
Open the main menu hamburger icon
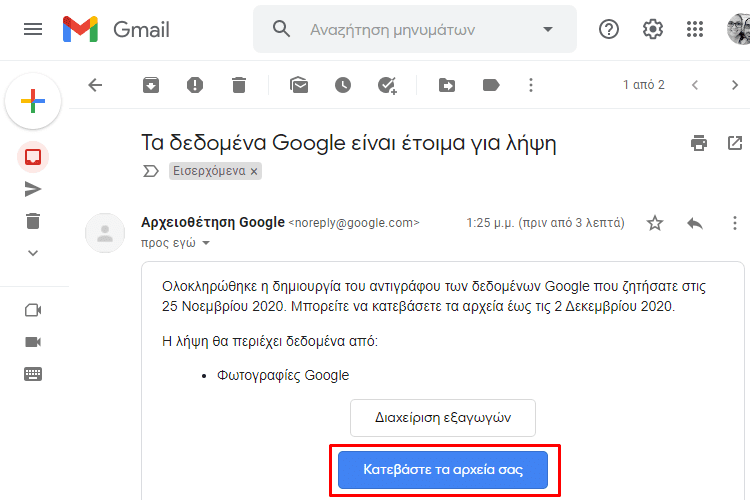pyautogui.click(x=33, y=29)
